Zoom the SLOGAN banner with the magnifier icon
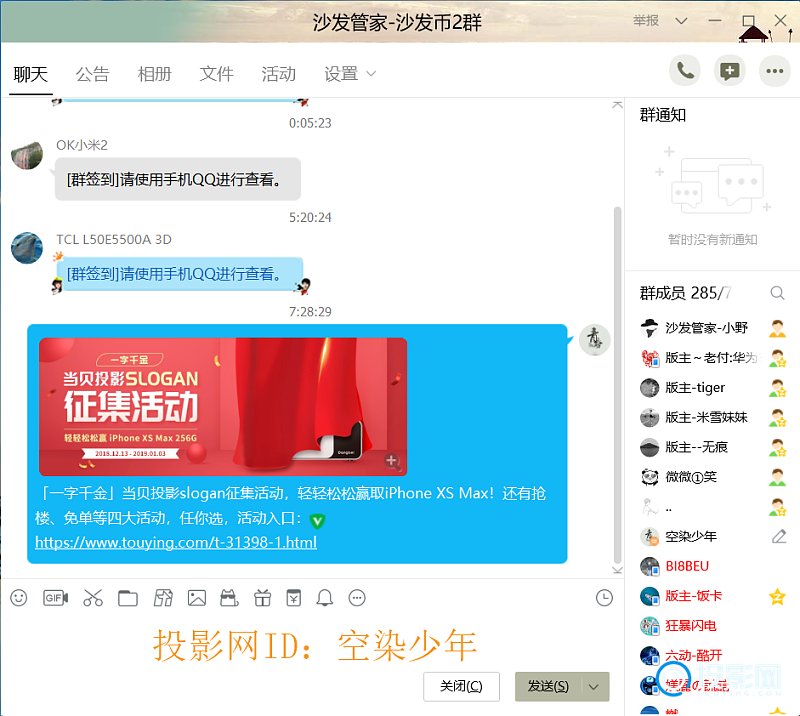 (x=392, y=461)
